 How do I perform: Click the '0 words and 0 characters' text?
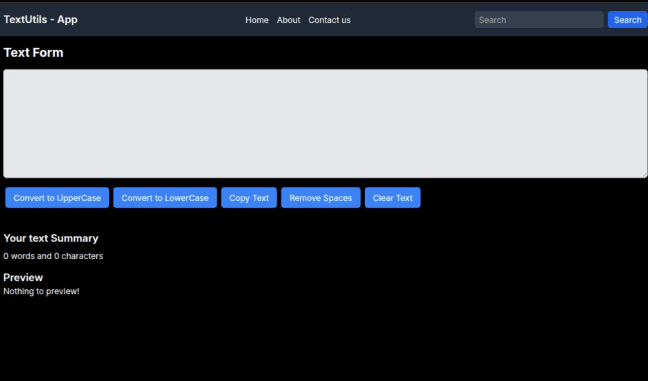(x=53, y=256)
